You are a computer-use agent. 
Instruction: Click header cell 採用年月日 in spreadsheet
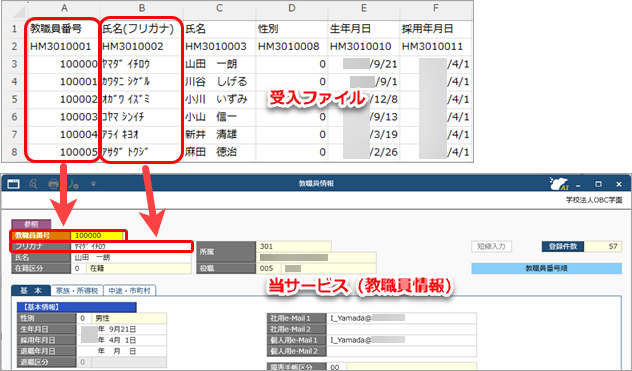[436, 29]
